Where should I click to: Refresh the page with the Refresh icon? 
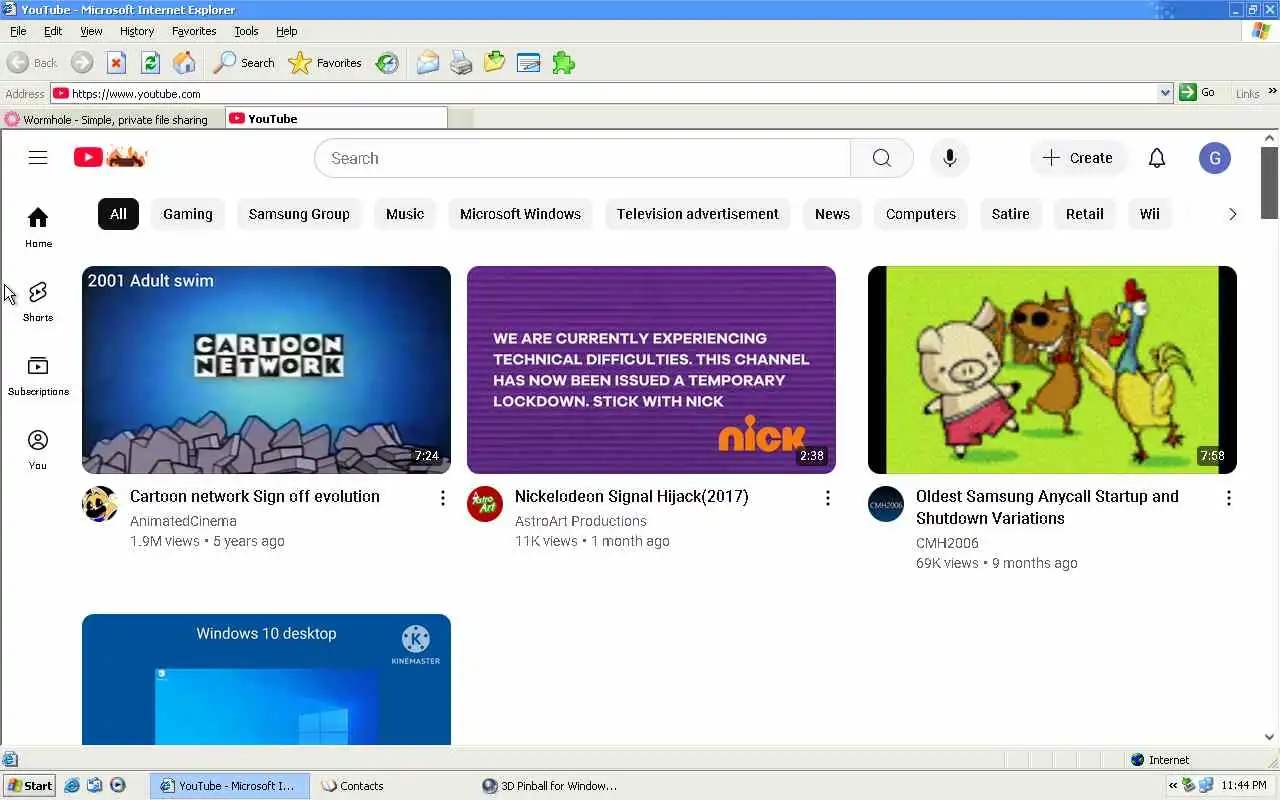(150, 63)
